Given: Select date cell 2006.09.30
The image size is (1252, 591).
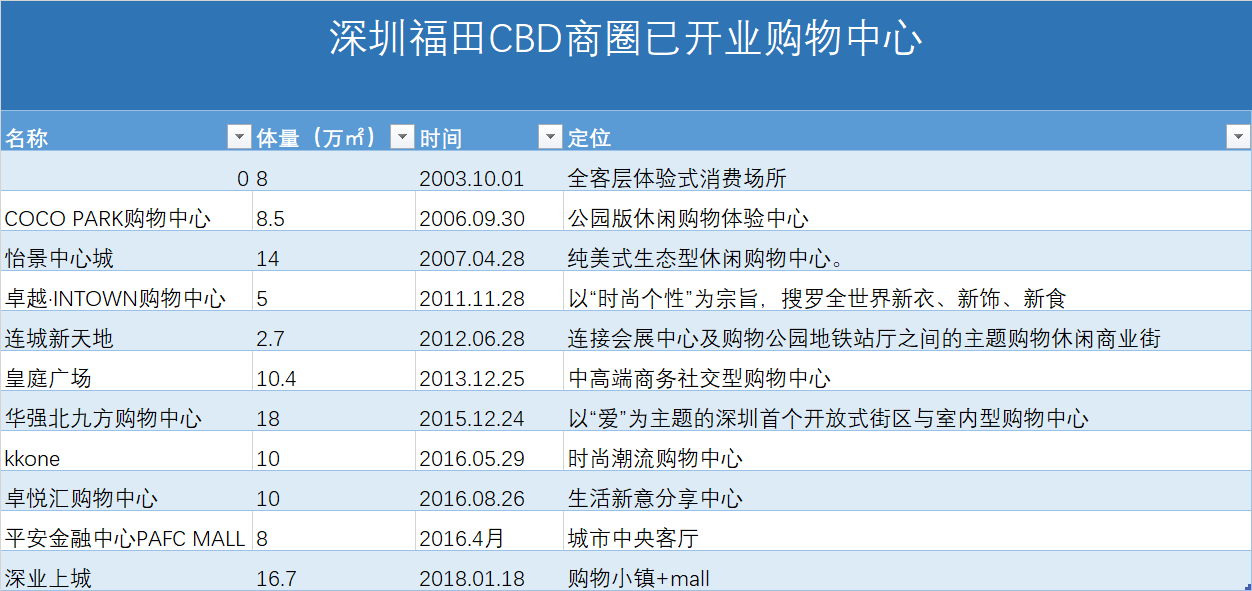Looking at the screenshot, I should click(489, 211).
